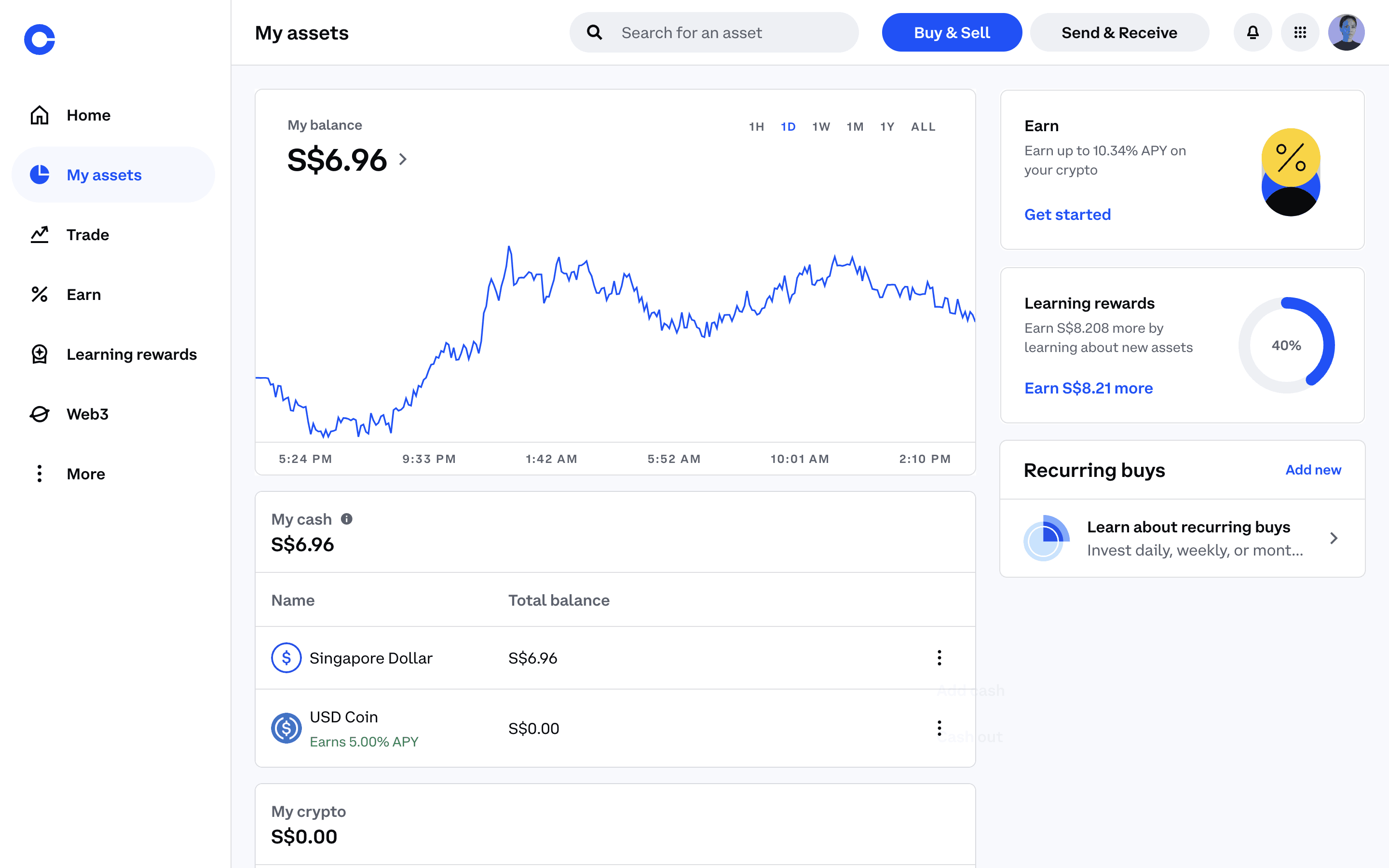Open the user profile avatar
Screen dimensions: 1389x868
coord(1346,33)
